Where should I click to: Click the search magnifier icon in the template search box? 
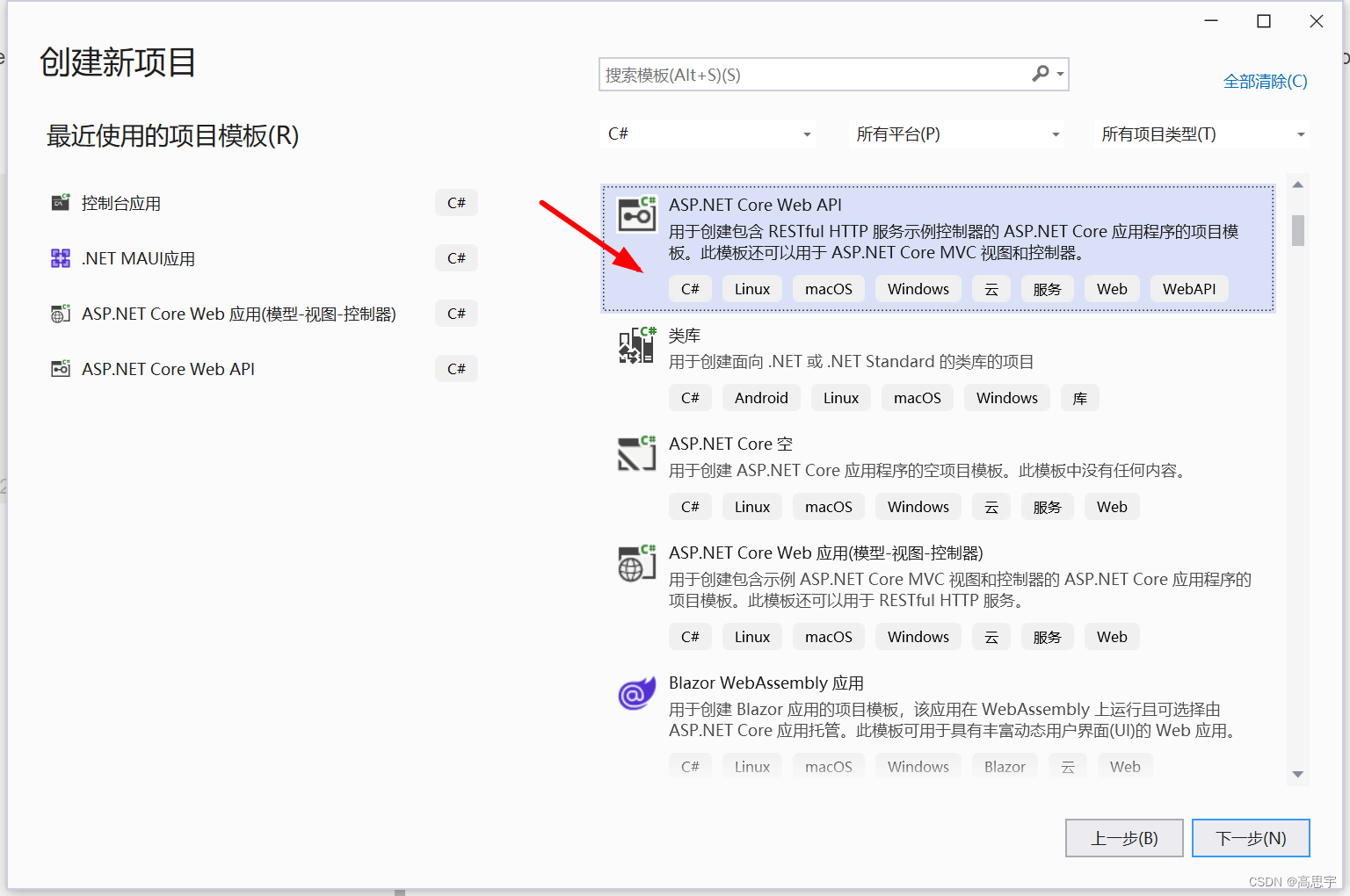coord(1041,74)
